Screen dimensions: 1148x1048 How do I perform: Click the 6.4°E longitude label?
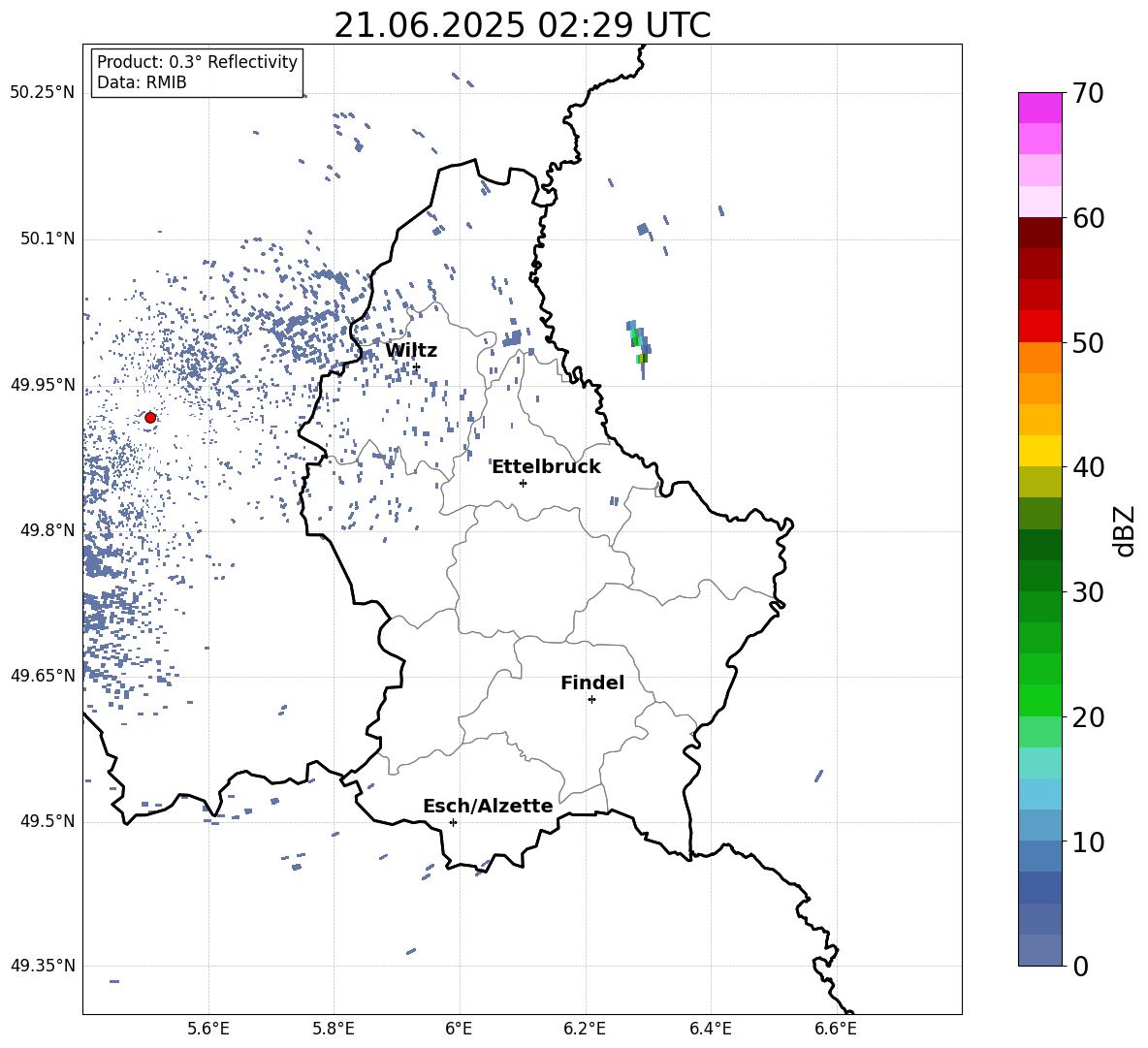click(x=710, y=1029)
